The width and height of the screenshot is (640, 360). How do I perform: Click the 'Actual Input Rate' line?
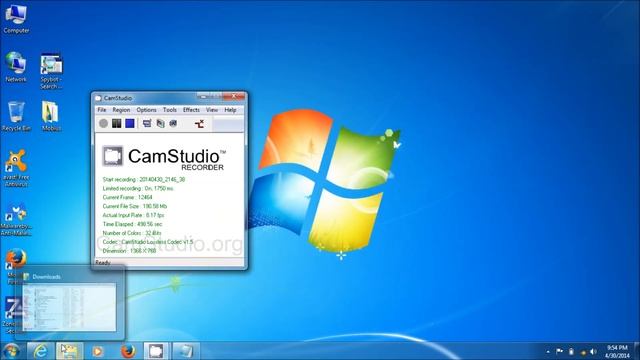pos(133,215)
